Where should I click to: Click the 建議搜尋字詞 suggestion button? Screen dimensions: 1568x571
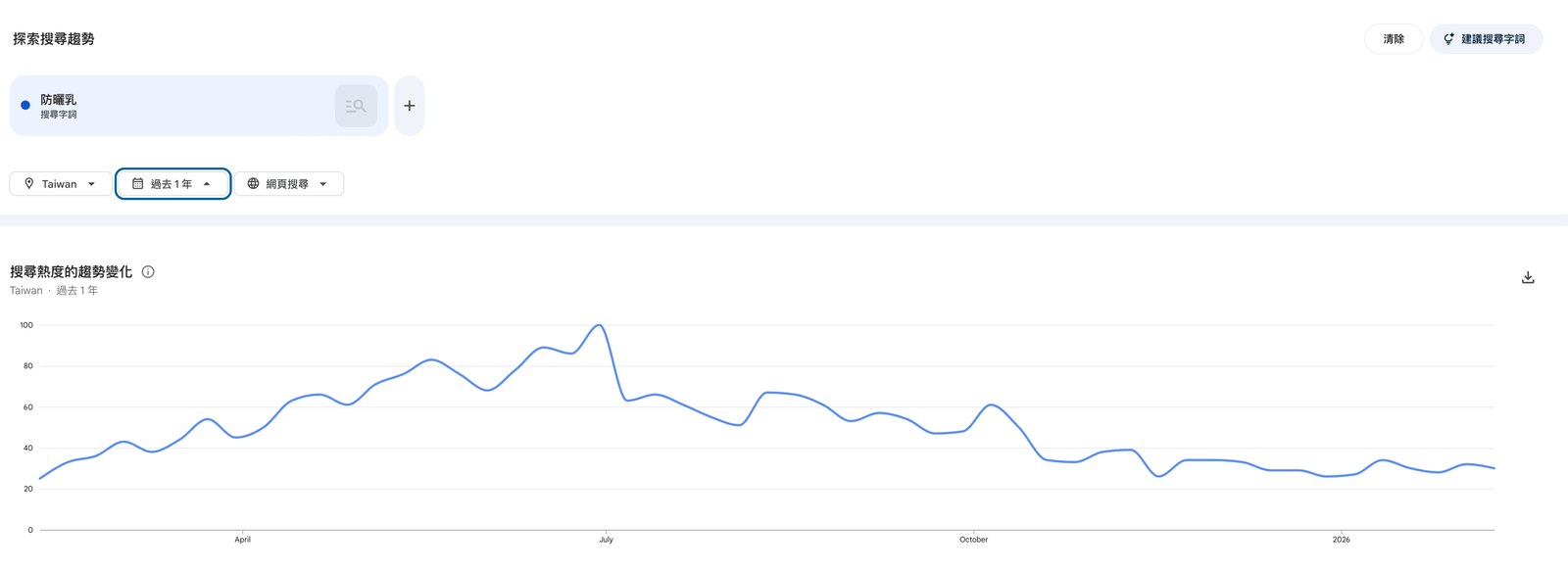pos(1486,39)
